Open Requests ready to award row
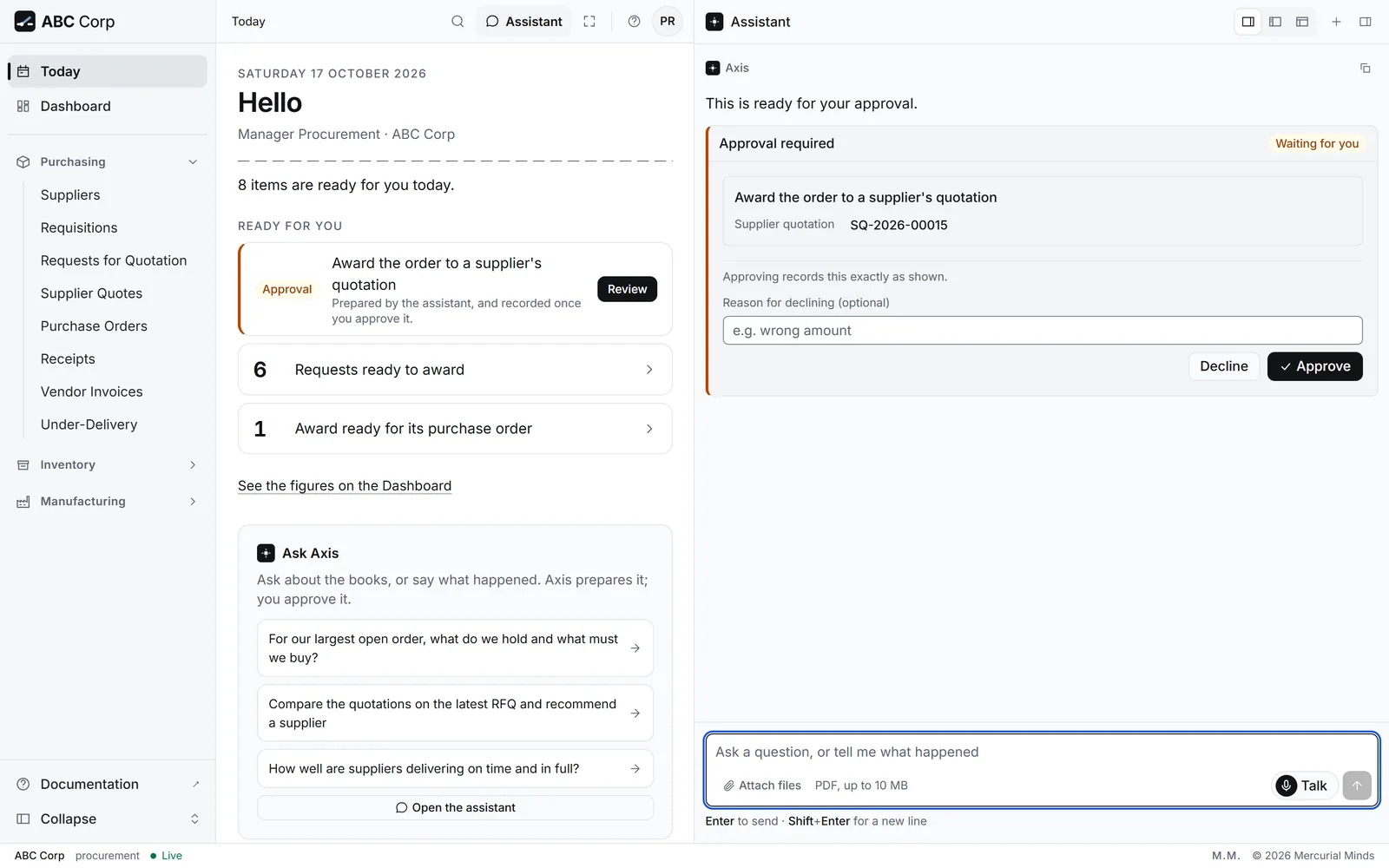This screenshot has width=1389, height=868. pos(455,370)
